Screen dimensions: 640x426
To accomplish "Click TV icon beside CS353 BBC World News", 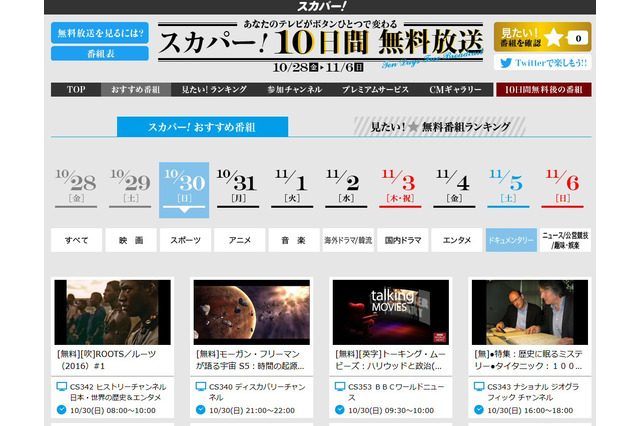I will 339,386.
